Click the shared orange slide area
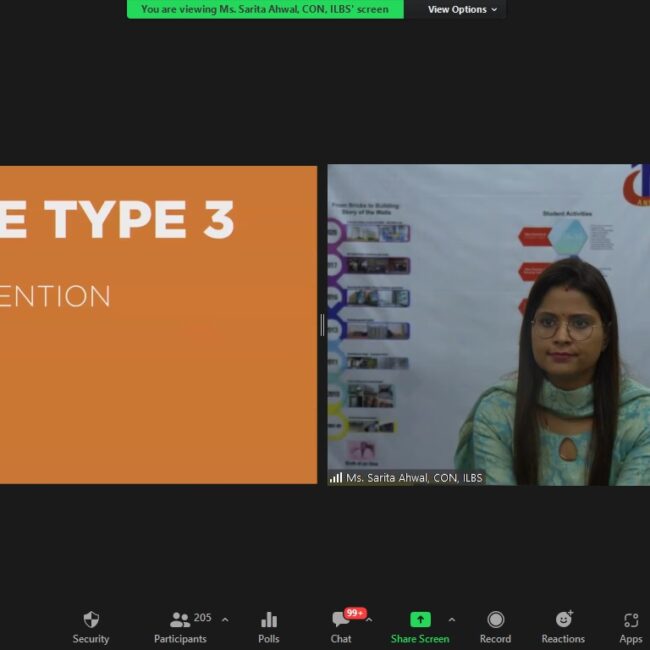 (158, 324)
